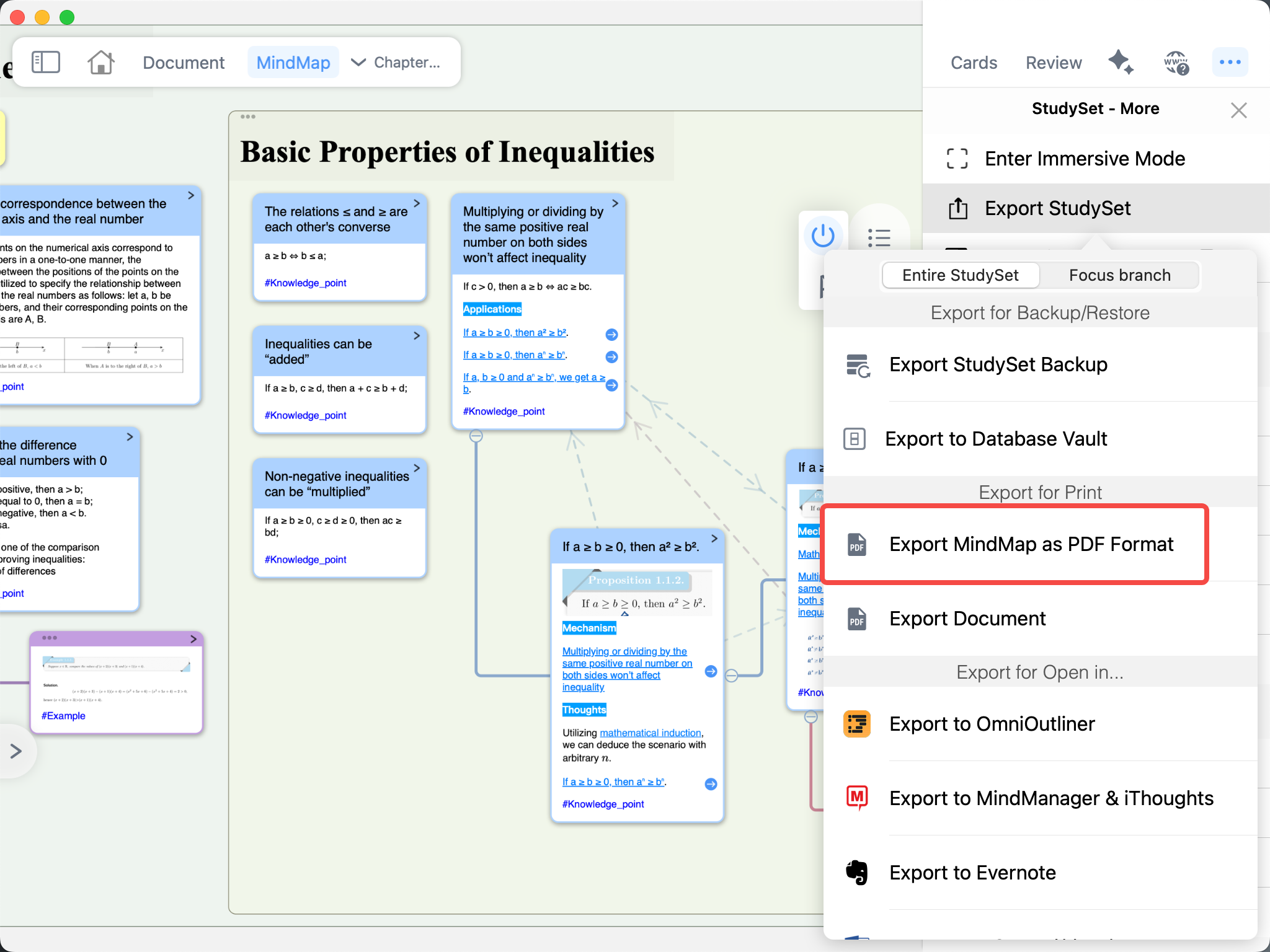Open the web lookup globe icon
The image size is (1270, 952).
point(1176,63)
